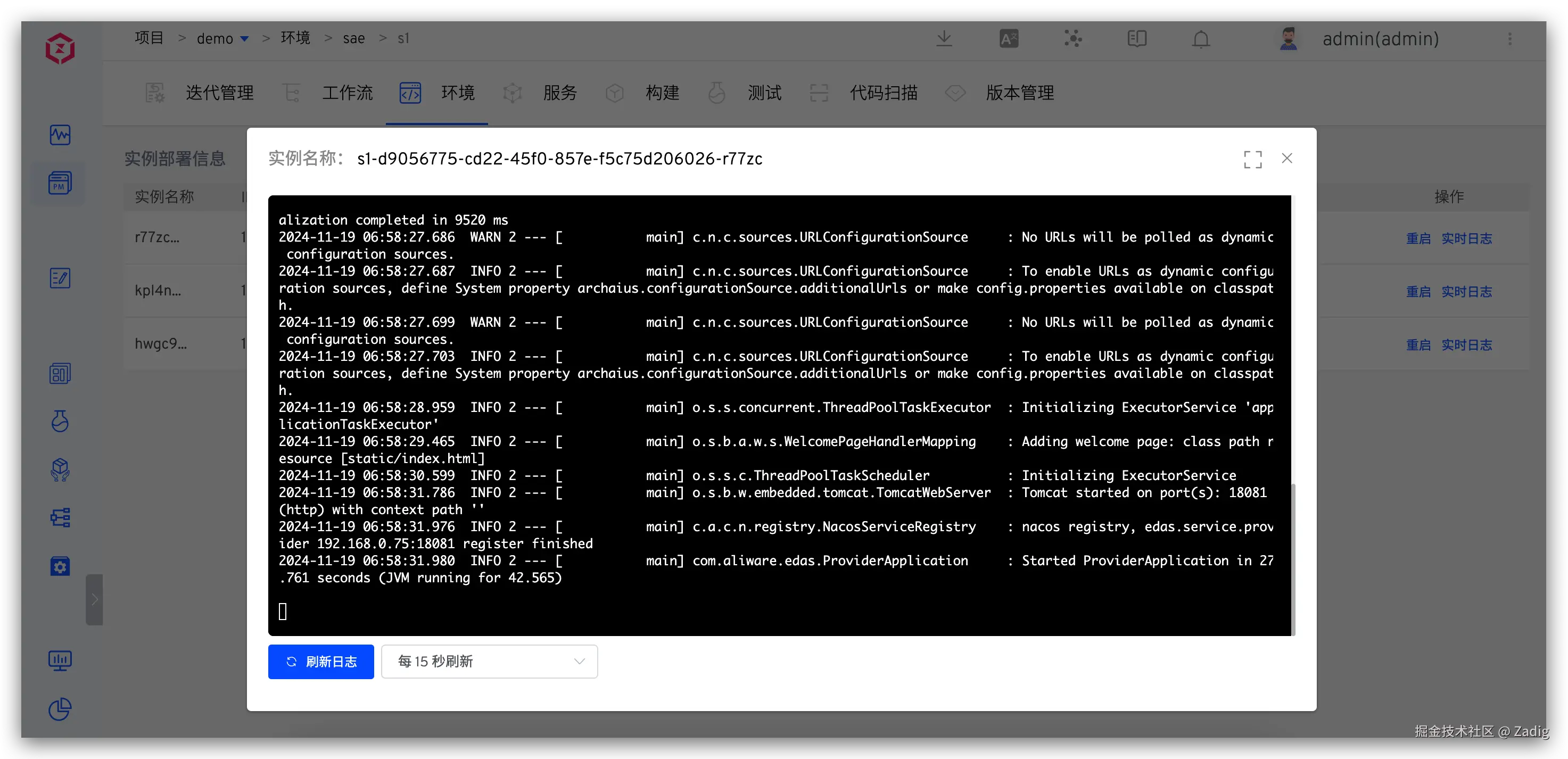
Task: Open the pie chart sidebar icon
Action: tap(60, 708)
